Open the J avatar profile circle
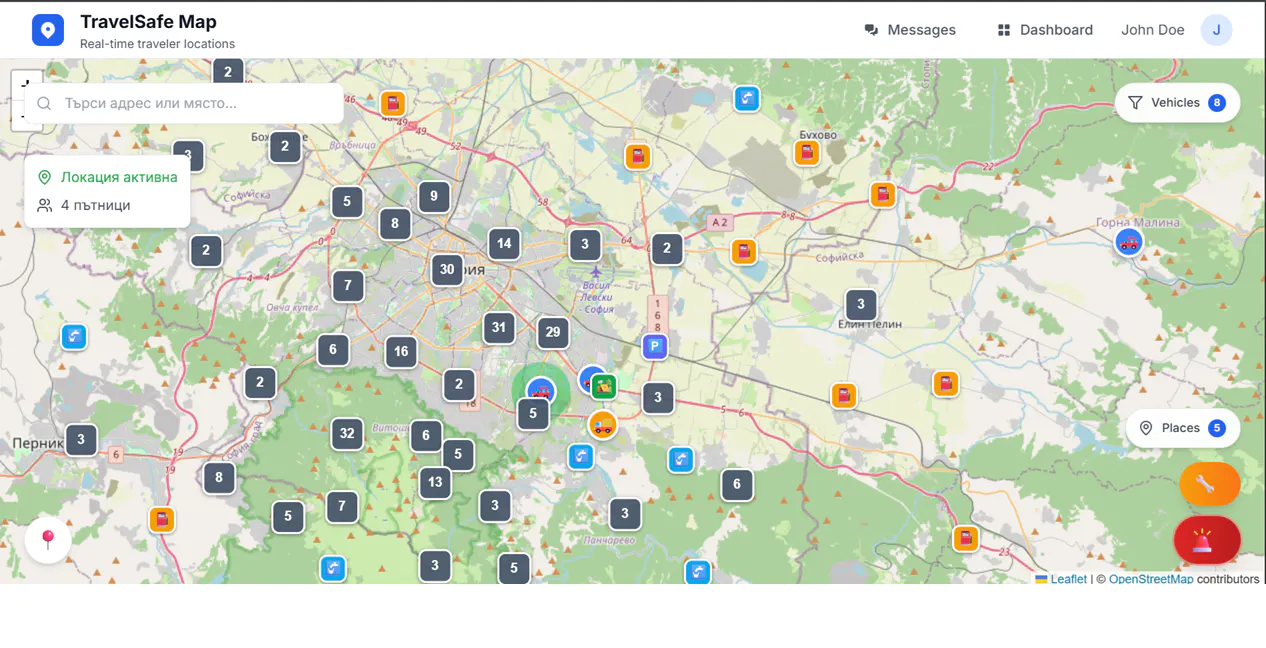This screenshot has width=1266, height=648. pyautogui.click(x=1216, y=30)
